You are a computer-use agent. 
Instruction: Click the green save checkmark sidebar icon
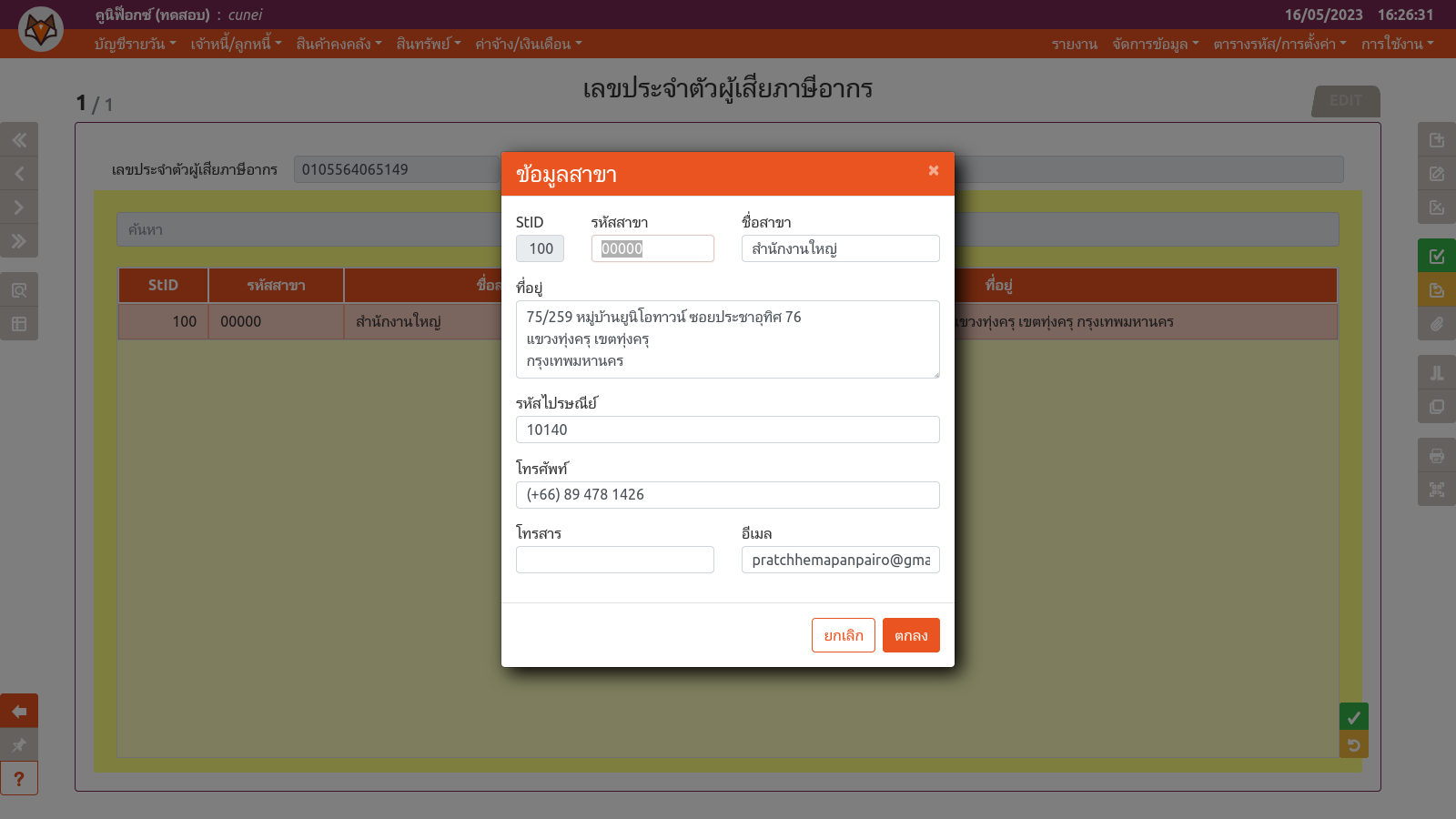[x=1436, y=257]
